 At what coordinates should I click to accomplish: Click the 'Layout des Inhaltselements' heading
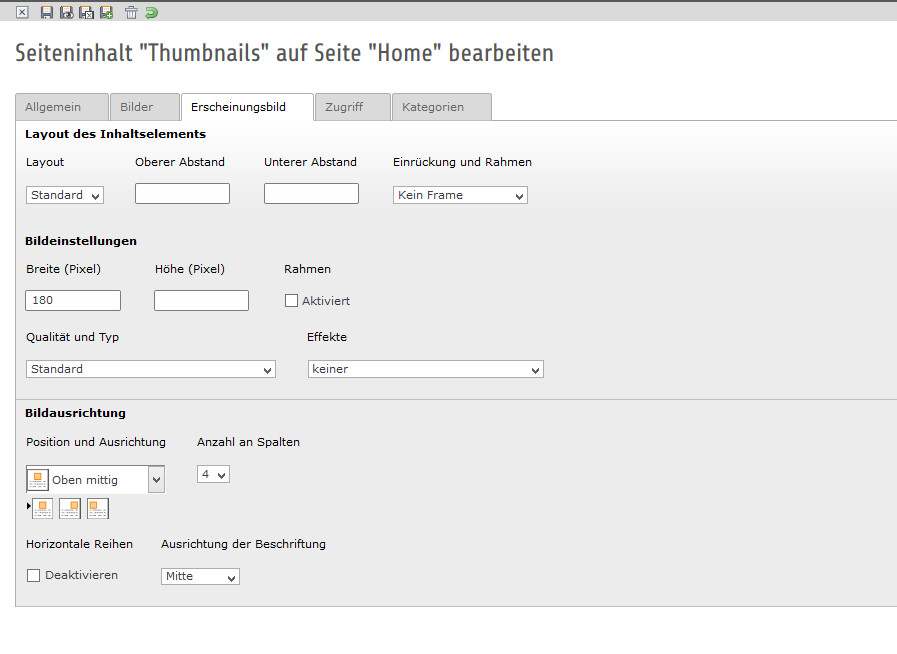click(116, 134)
